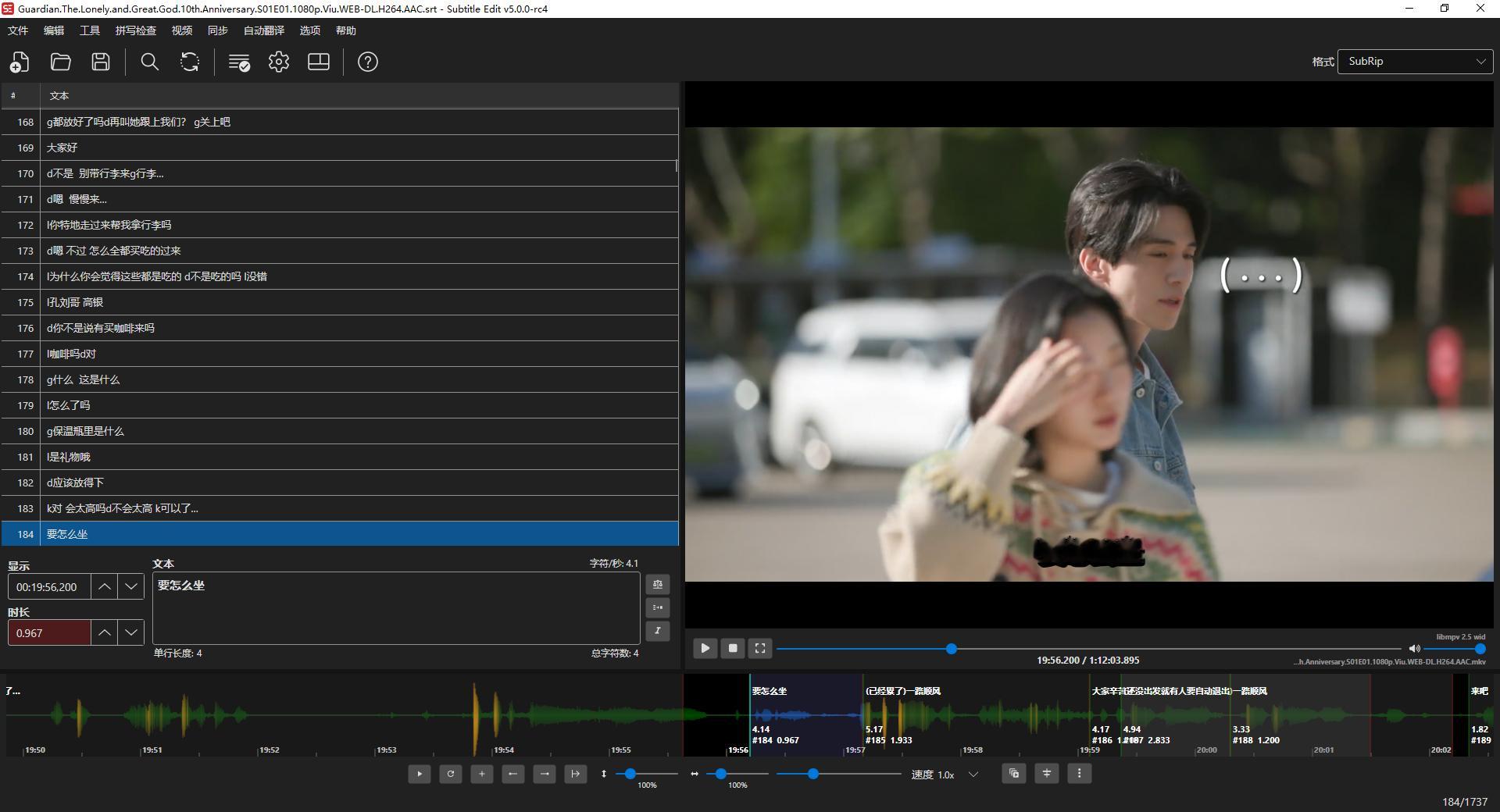Select subtitle row 178 这是什么
1500x812 pixels.
tap(340, 379)
